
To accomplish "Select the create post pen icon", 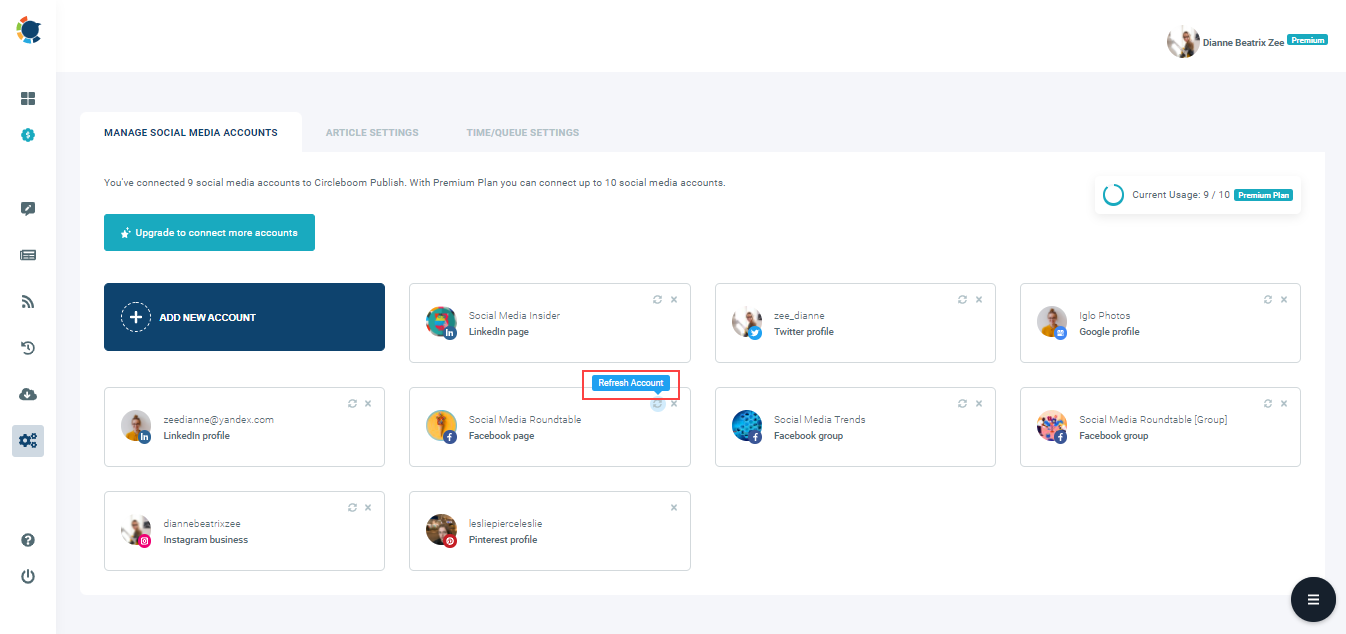I will [27, 208].
